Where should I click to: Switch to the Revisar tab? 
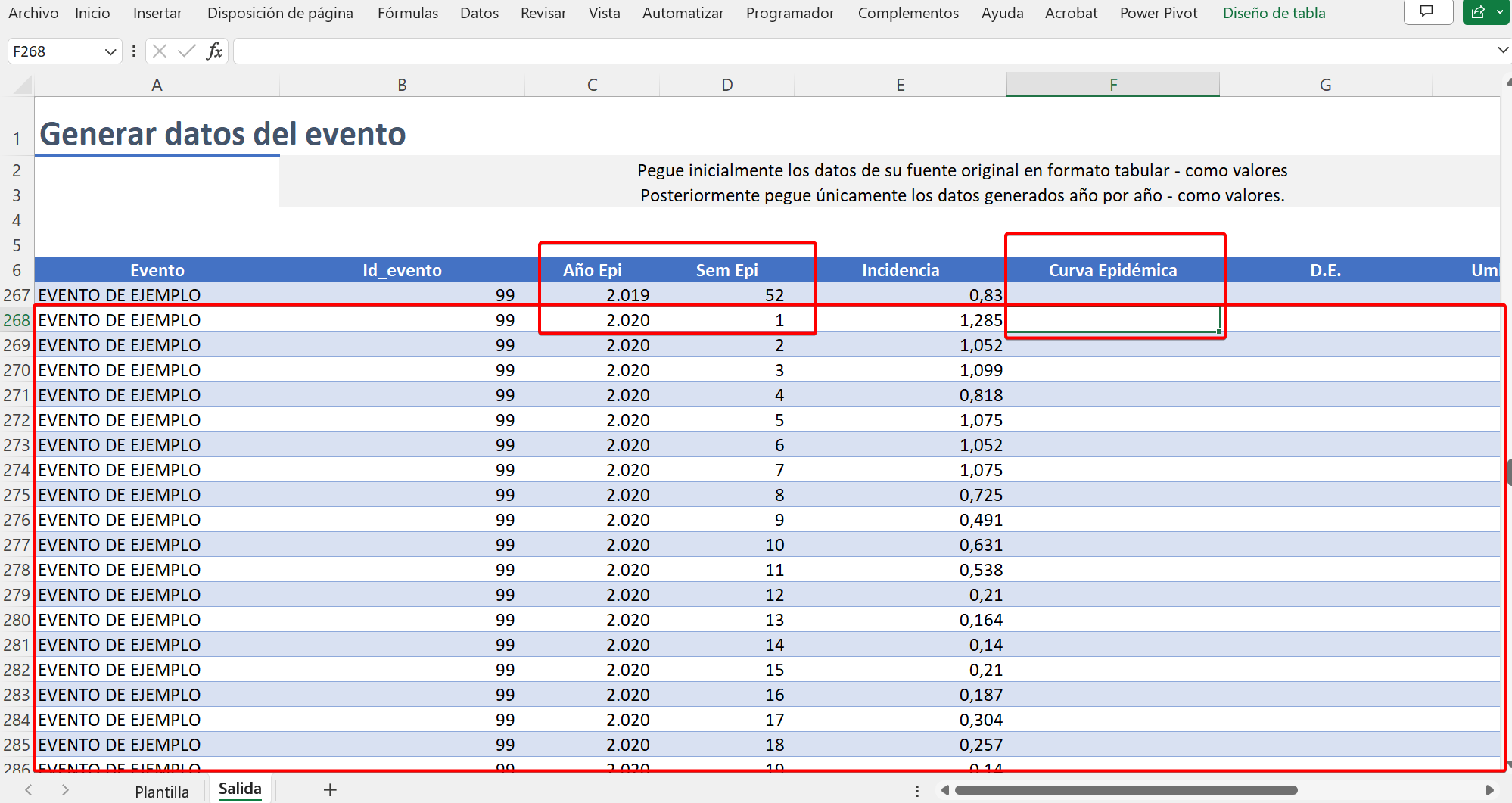(543, 13)
